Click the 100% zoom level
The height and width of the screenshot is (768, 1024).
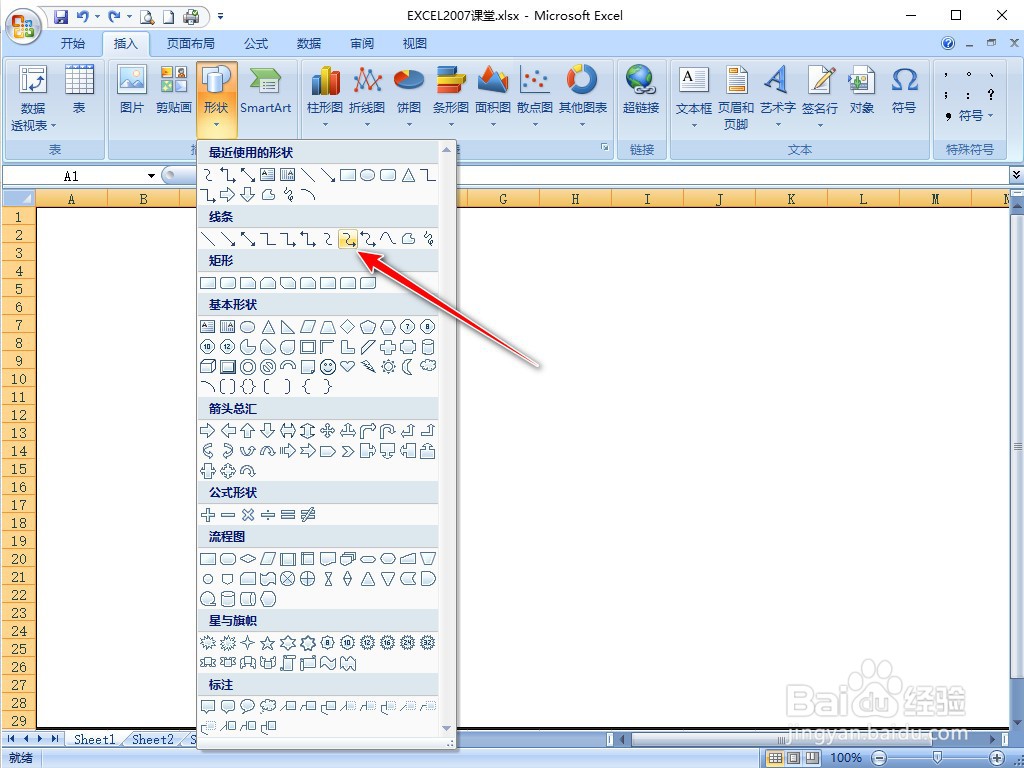[846, 758]
